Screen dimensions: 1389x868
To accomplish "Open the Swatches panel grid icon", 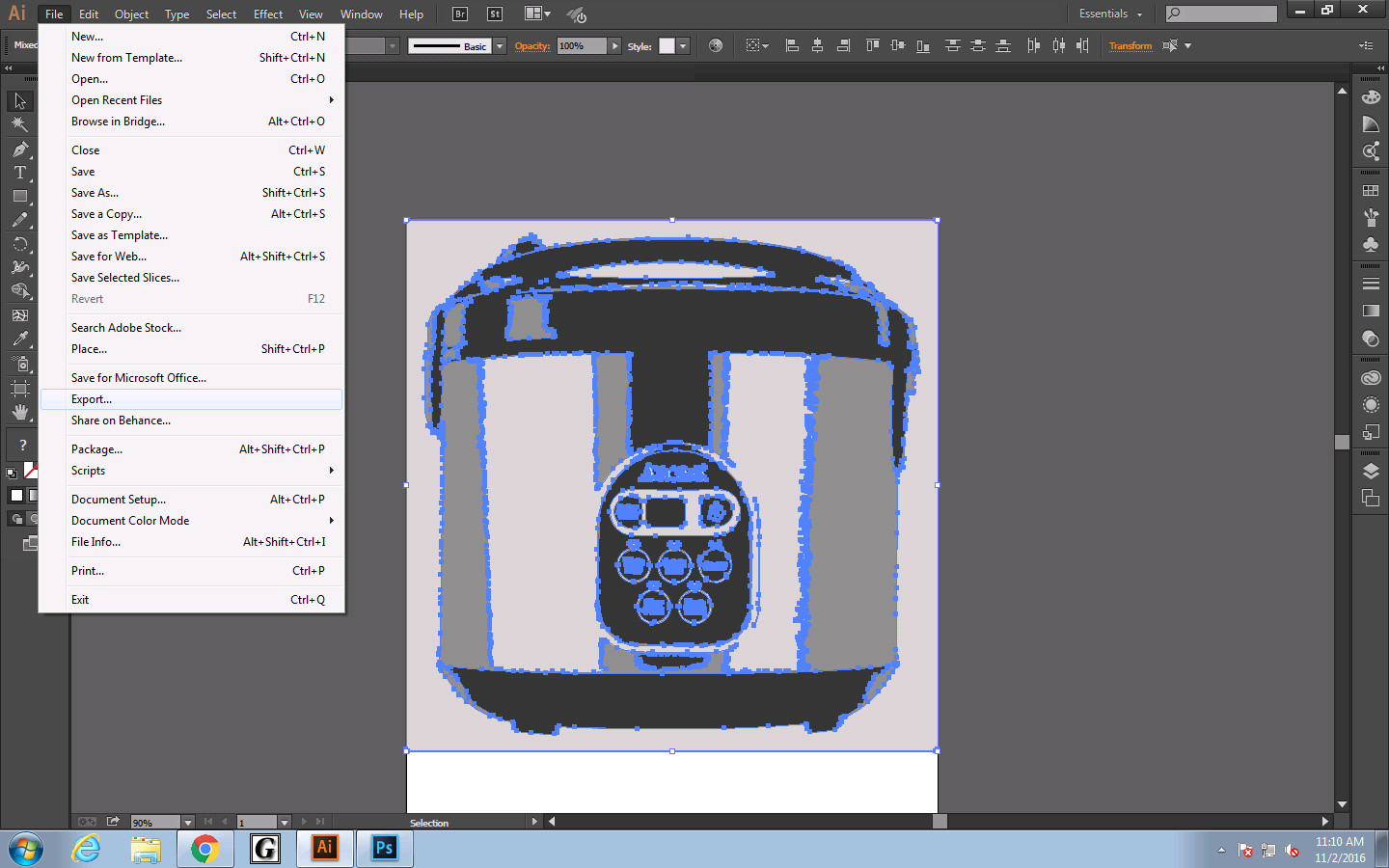I will (x=1371, y=190).
